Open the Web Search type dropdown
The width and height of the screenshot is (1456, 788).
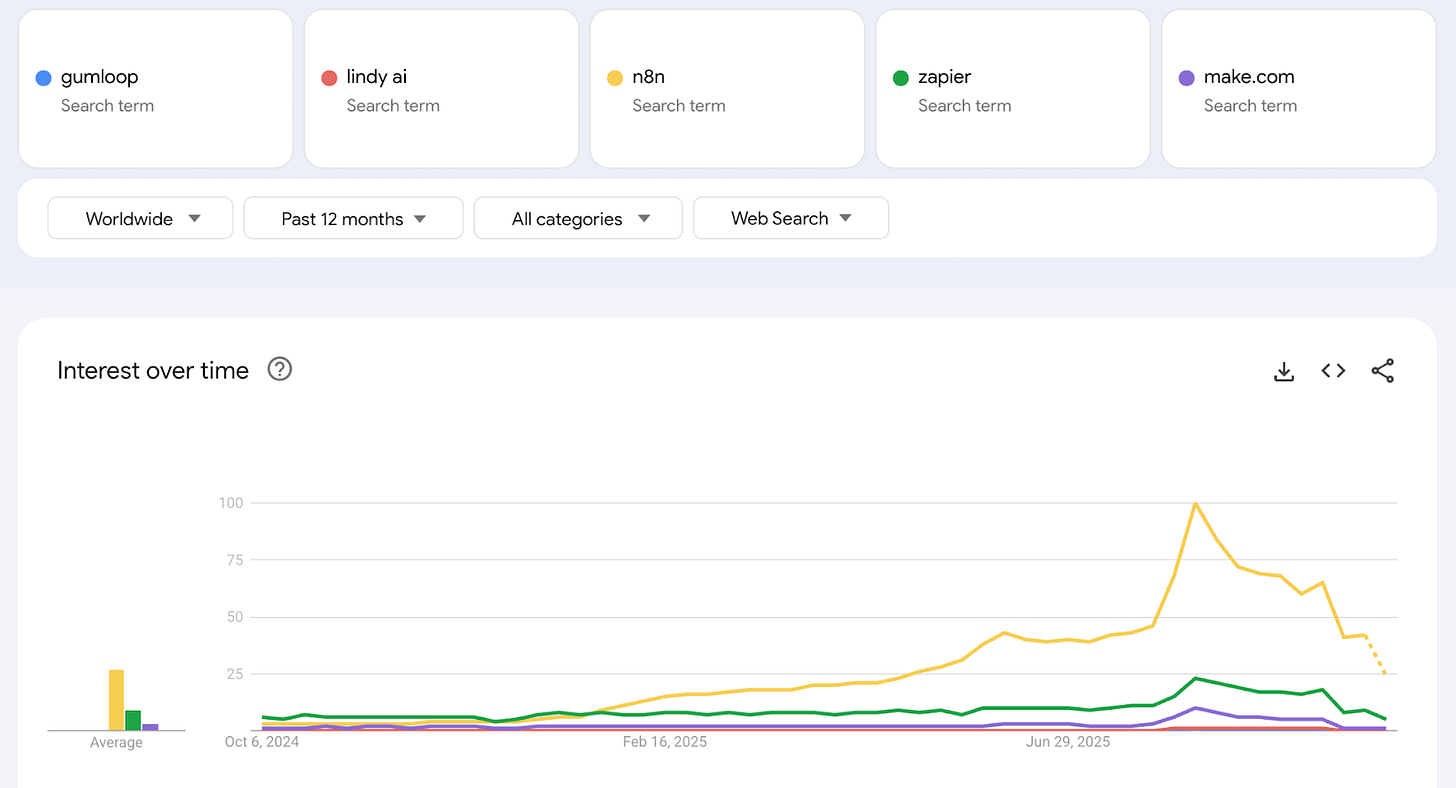click(790, 218)
